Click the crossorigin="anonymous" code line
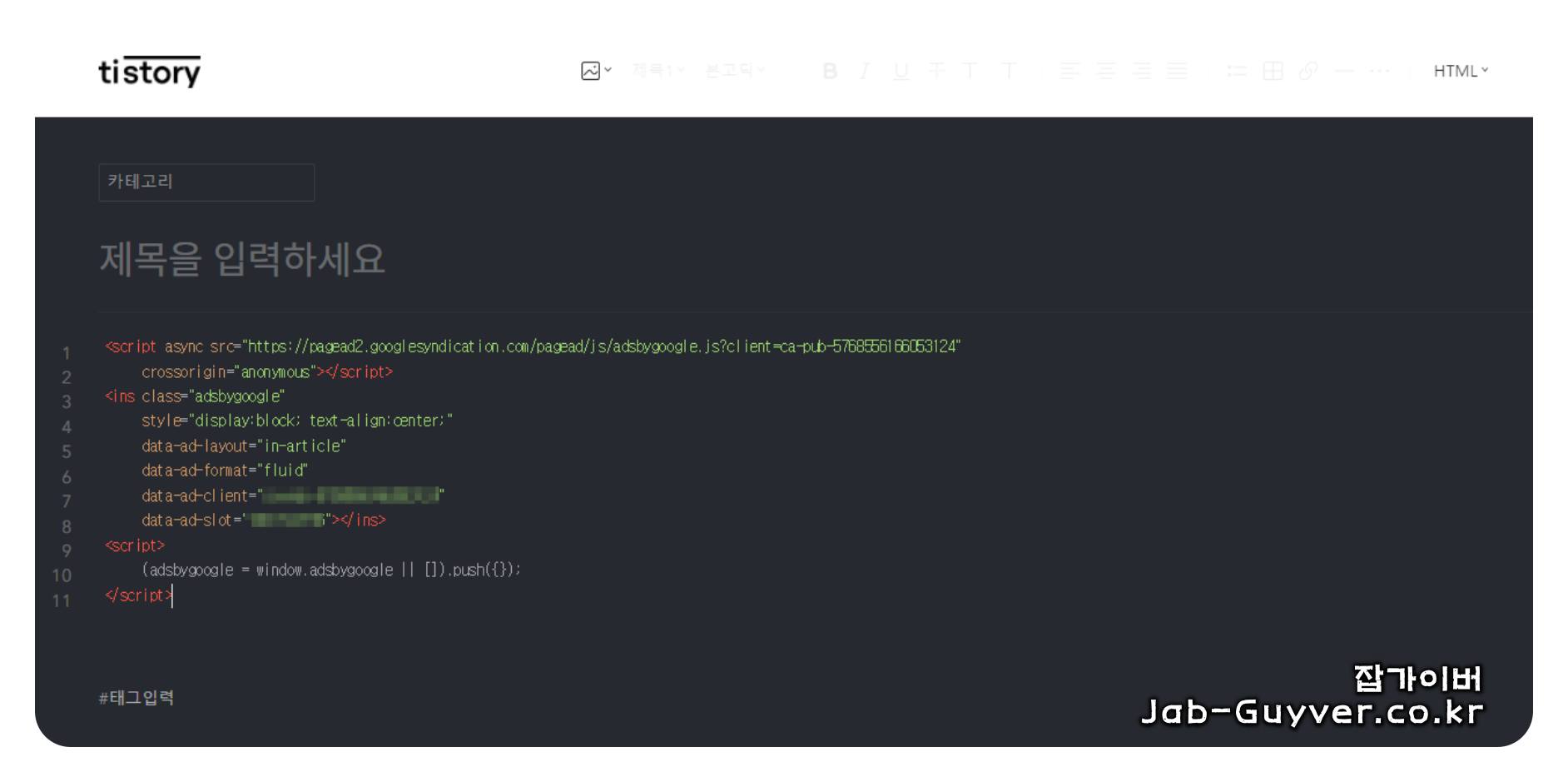Image resolution: width=1568 pixels, height=782 pixels. coord(266,371)
